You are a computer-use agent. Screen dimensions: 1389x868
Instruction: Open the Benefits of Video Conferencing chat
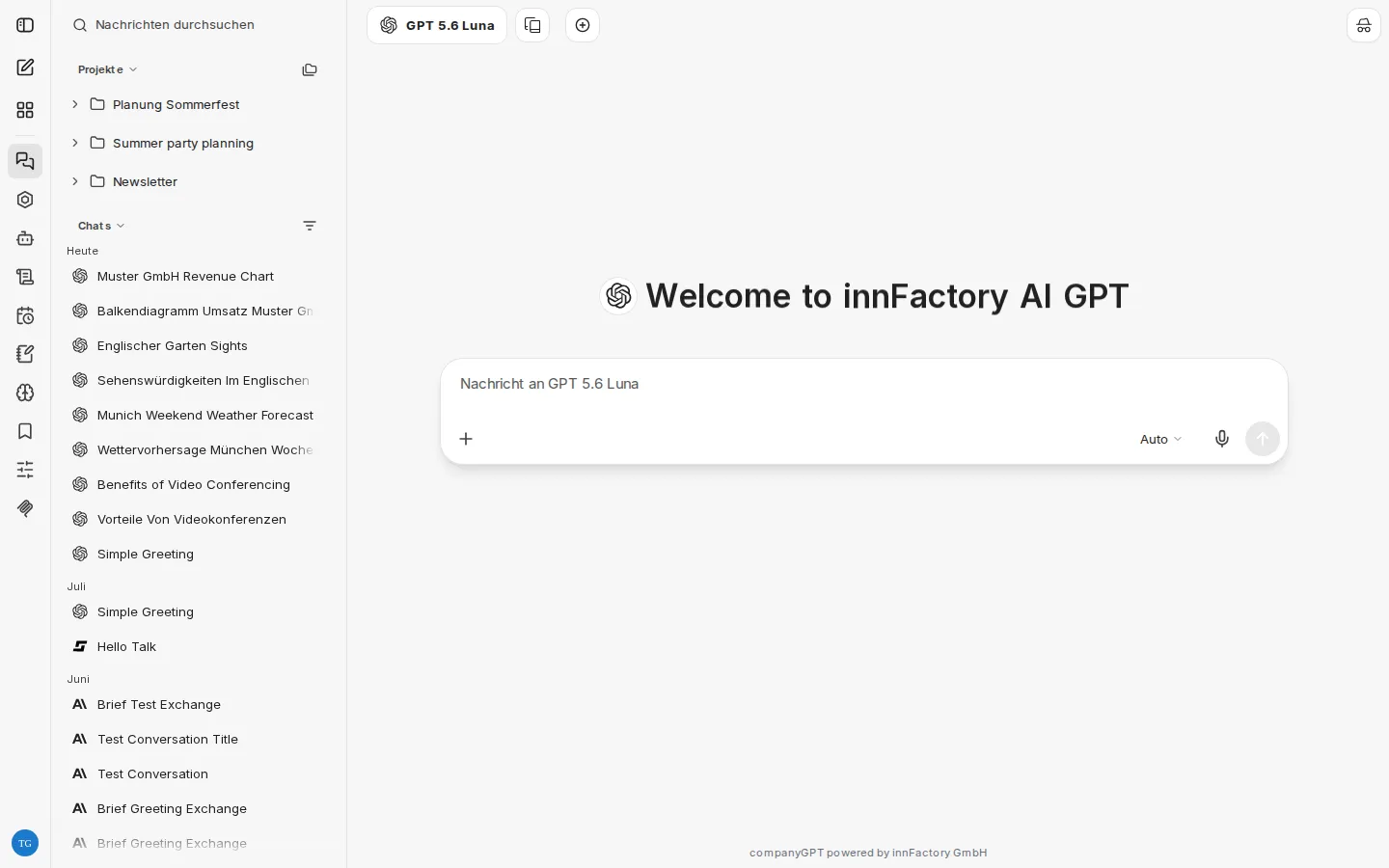(x=193, y=484)
